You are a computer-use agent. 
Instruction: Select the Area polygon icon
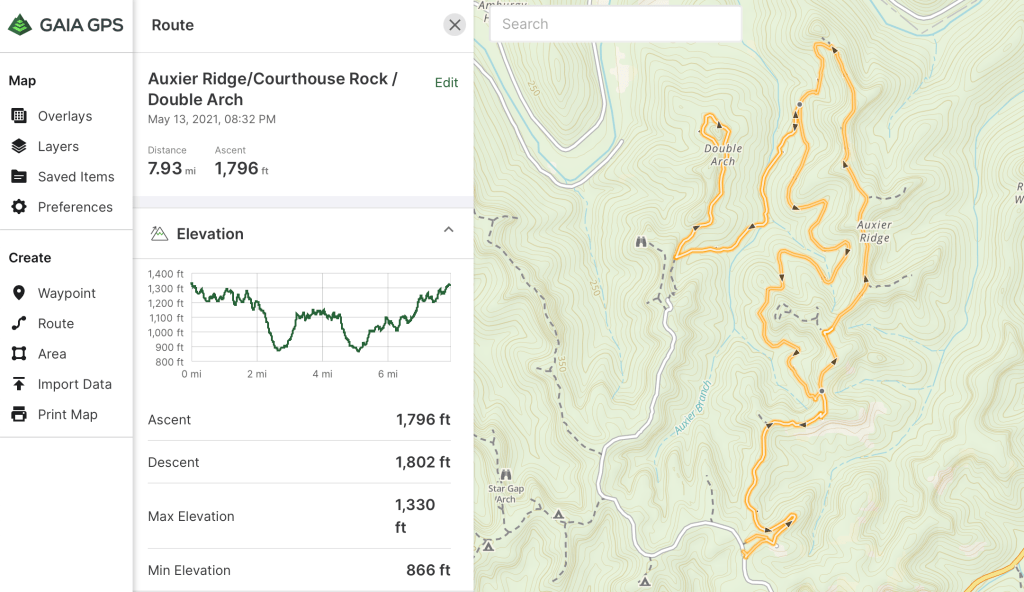coord(19,354)
